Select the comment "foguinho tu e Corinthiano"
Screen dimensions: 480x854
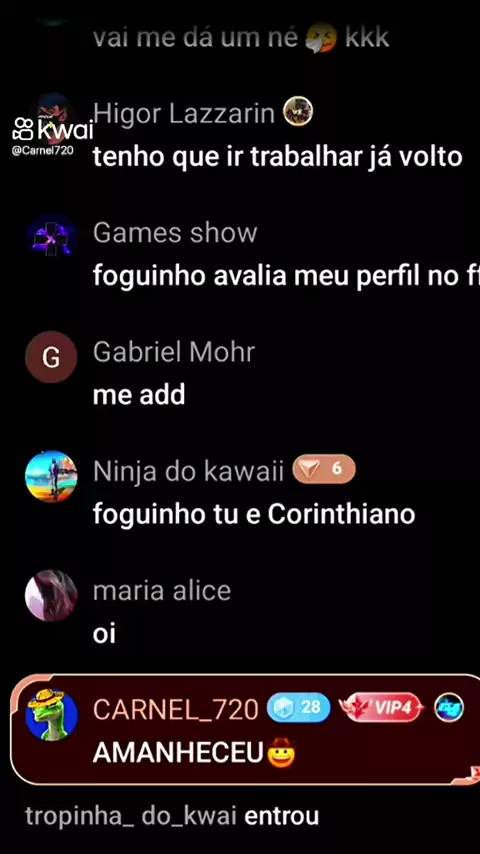pyautogui.click(x=254, y=514)
